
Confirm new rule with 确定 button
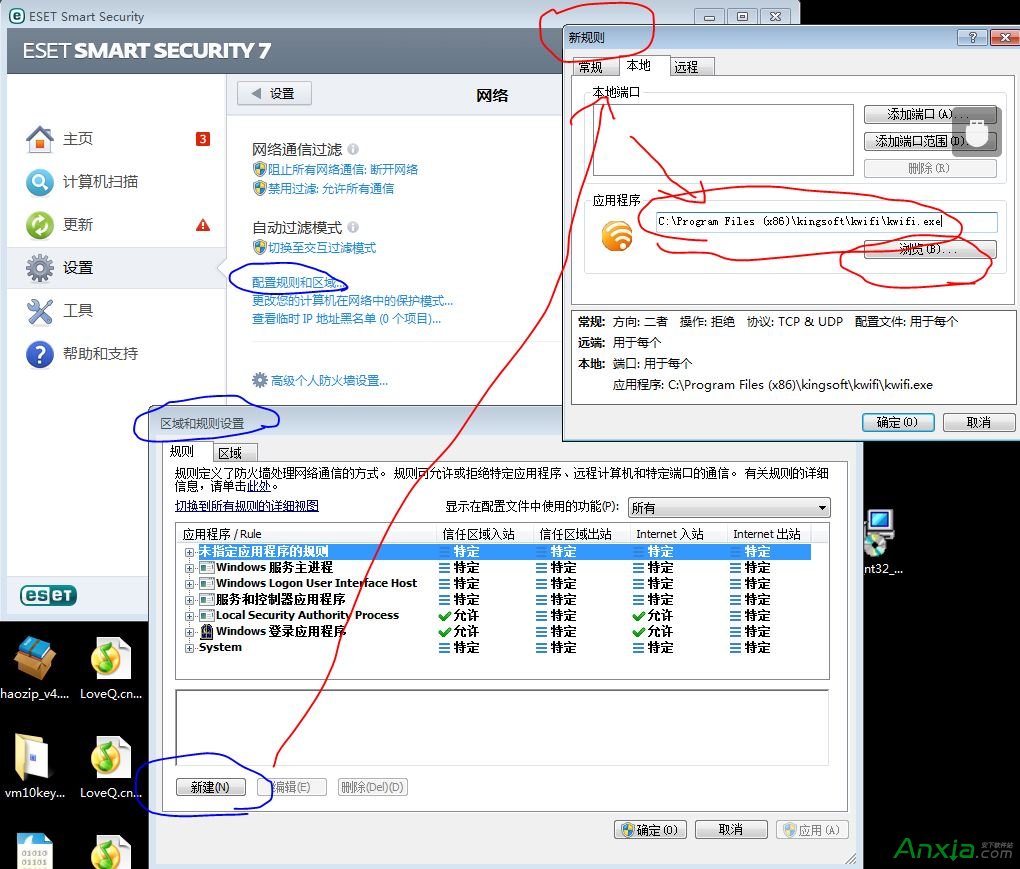(x=898, y=422)
